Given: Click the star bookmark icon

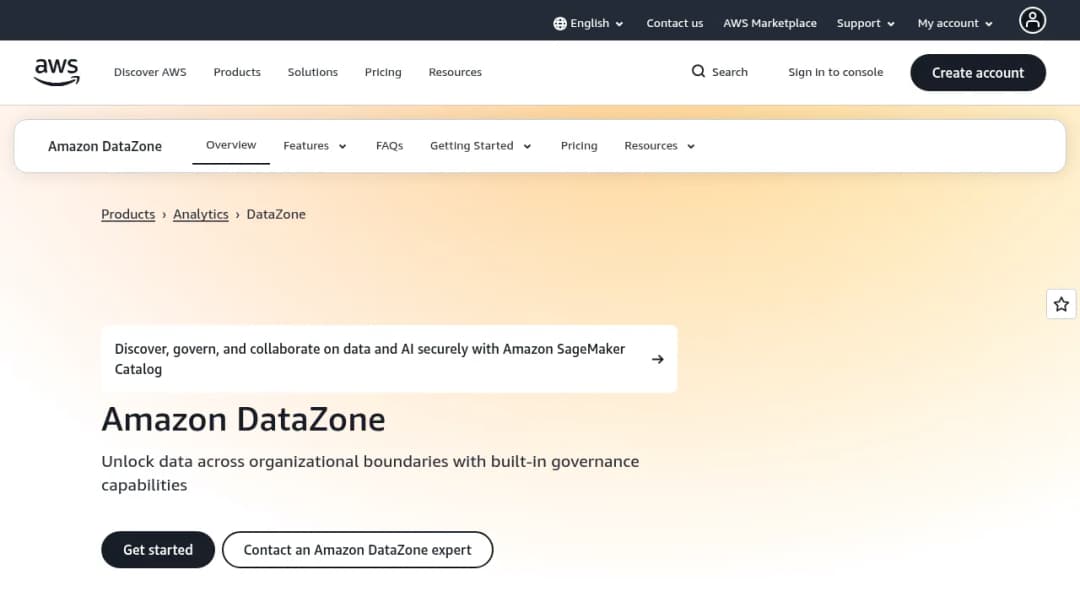Looking at the screenshot, I should coord(1061,304).
